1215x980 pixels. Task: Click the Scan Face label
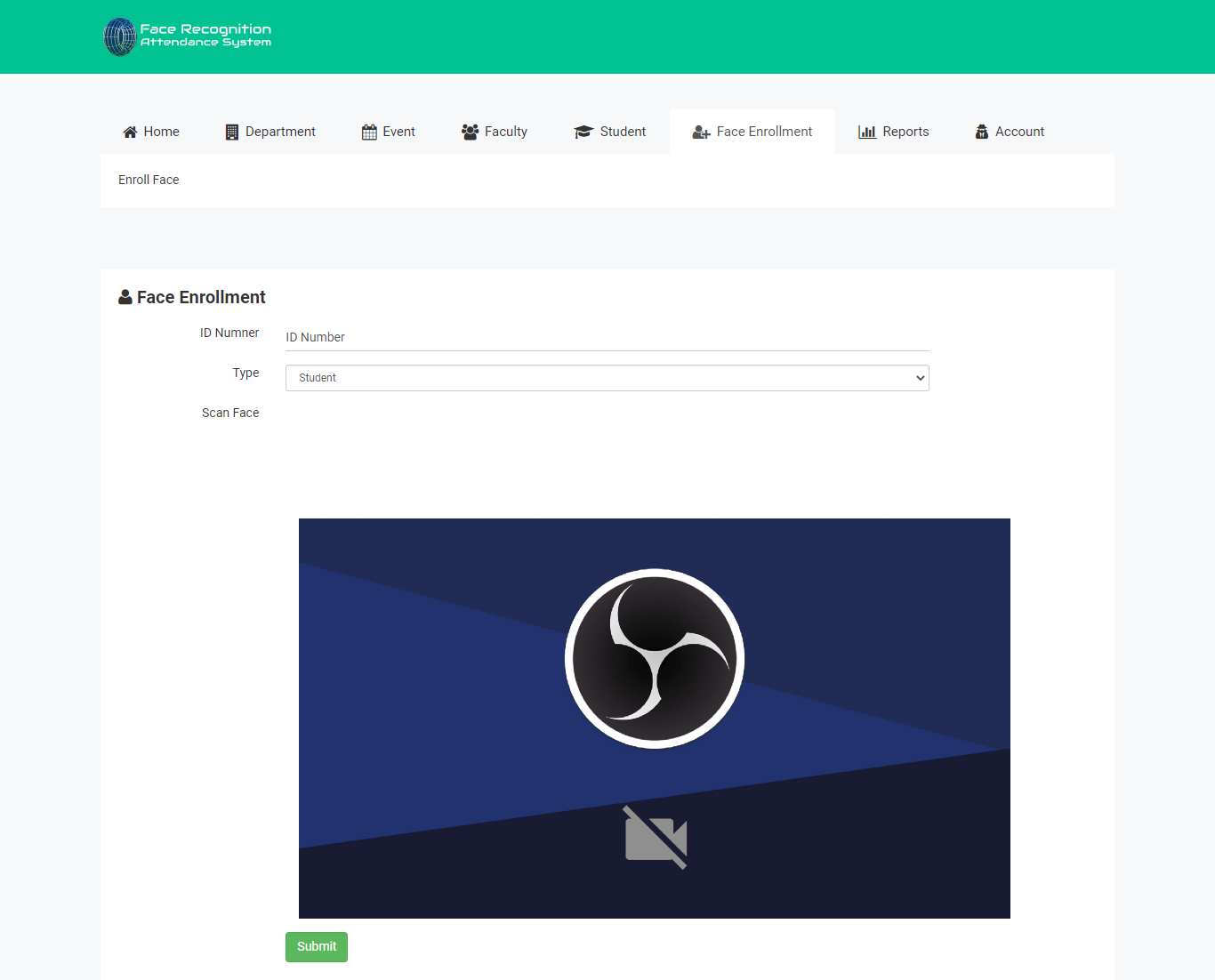point(230,413)
